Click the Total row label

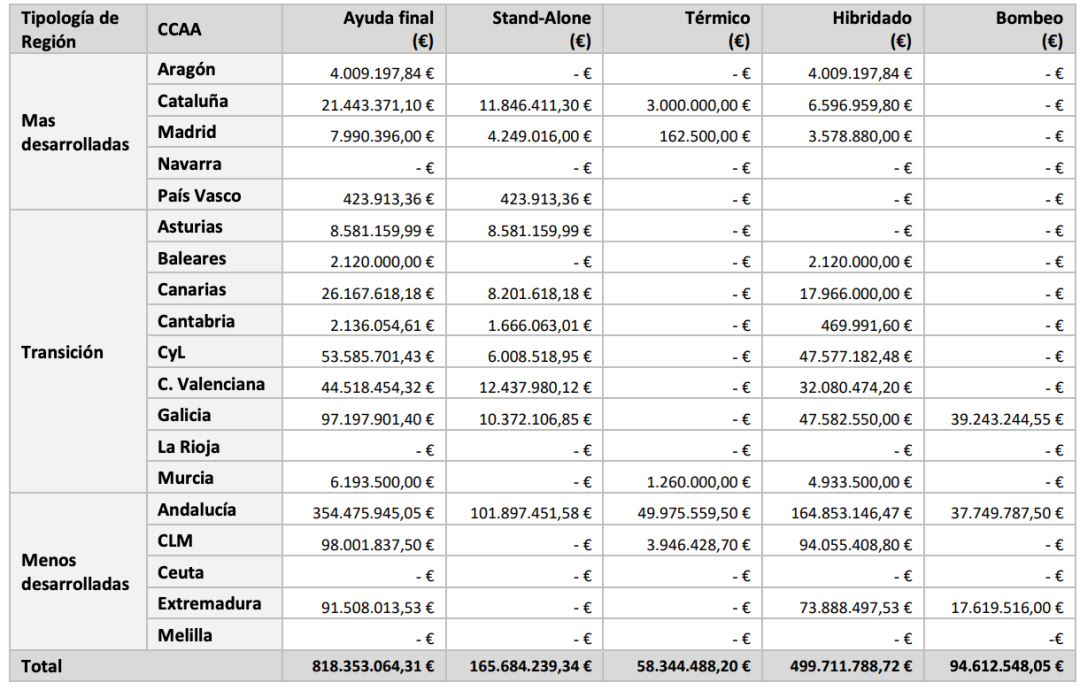coord(41,666)
